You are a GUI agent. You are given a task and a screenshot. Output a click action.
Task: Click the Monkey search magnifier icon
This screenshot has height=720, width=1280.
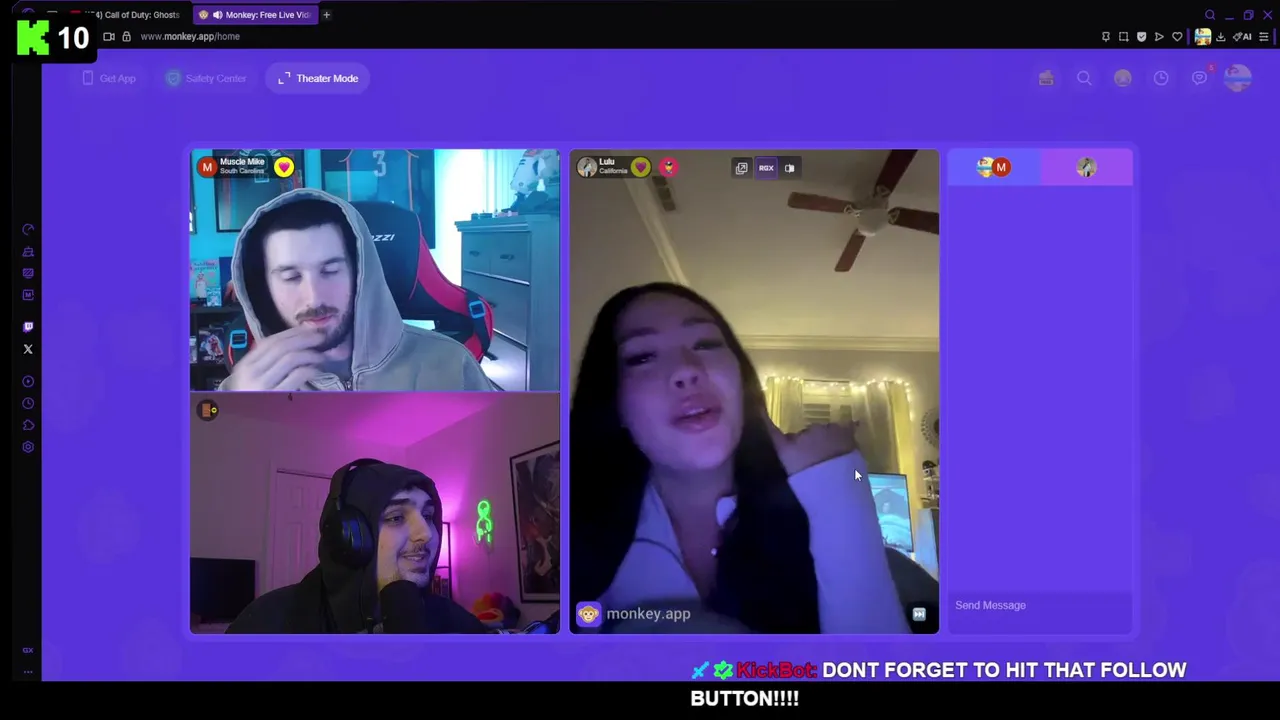1084,78
